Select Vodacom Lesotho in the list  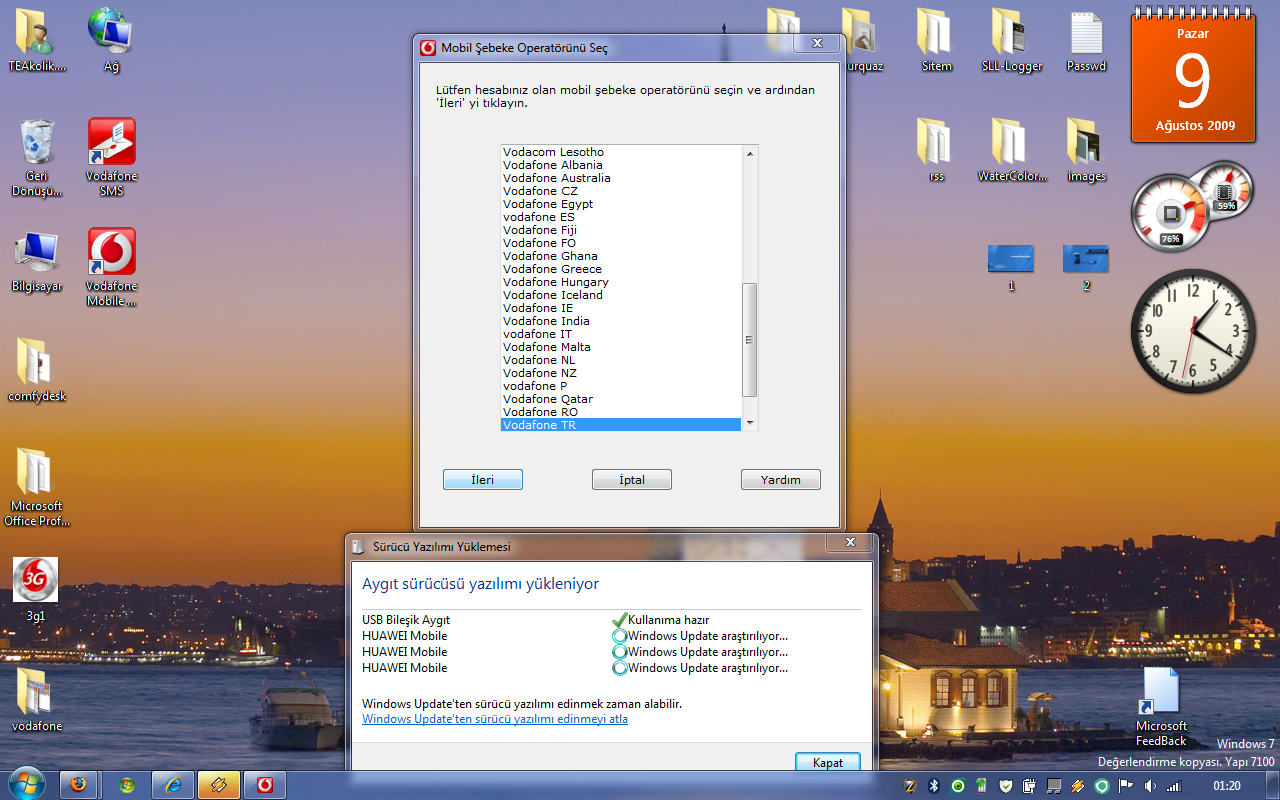621,152
